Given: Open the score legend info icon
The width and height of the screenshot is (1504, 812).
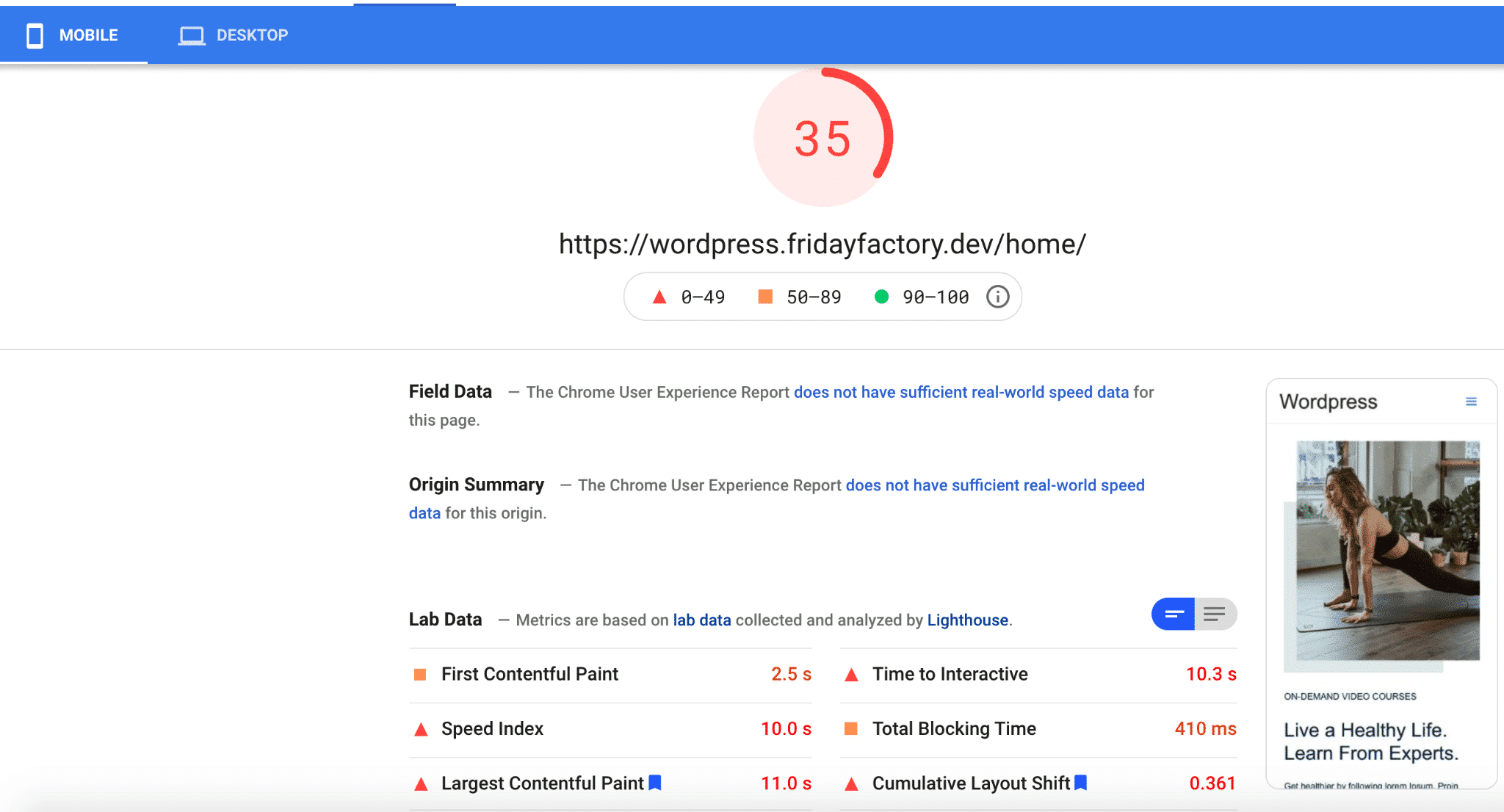Looking at the screenshot, I should (997, 297).
